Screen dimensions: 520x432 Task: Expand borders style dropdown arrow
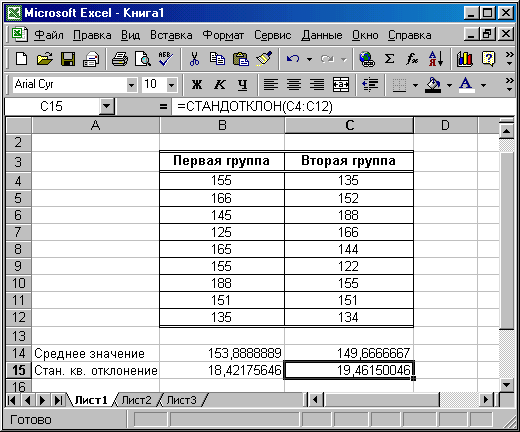pyautogui.click(x=415, y=85)
